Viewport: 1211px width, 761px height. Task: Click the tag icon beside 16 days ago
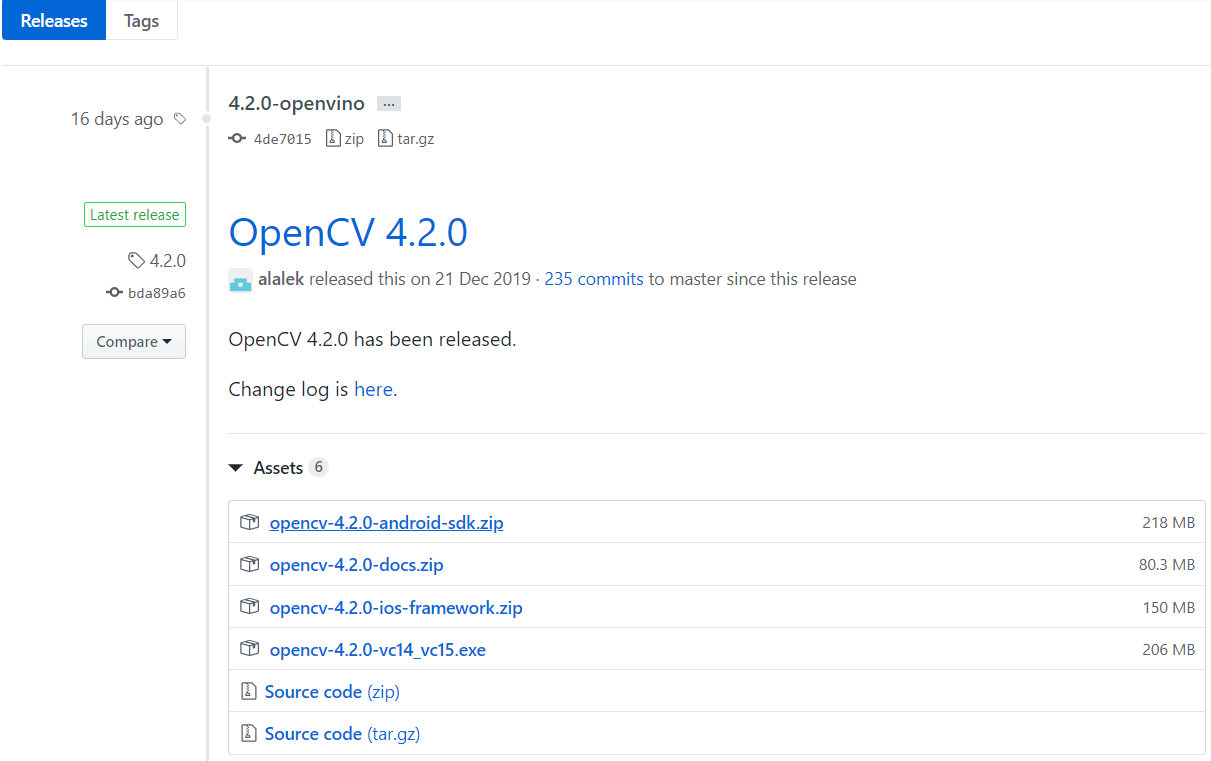point(180,119)
